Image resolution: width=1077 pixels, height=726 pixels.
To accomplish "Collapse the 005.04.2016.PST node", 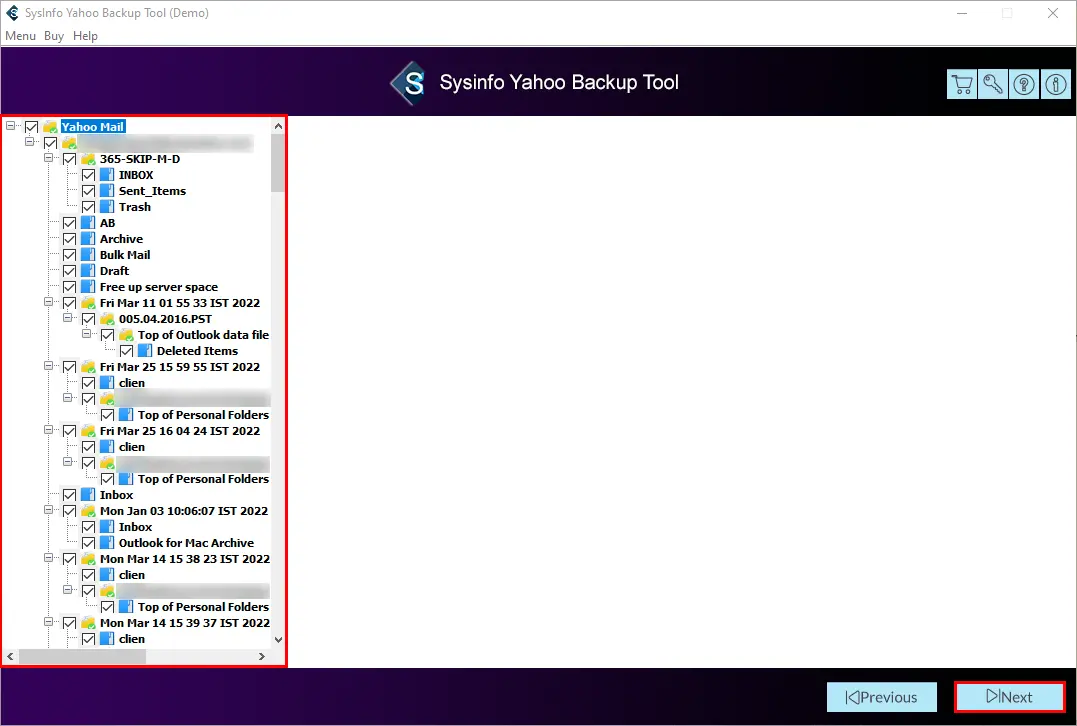I will (67, 317).
